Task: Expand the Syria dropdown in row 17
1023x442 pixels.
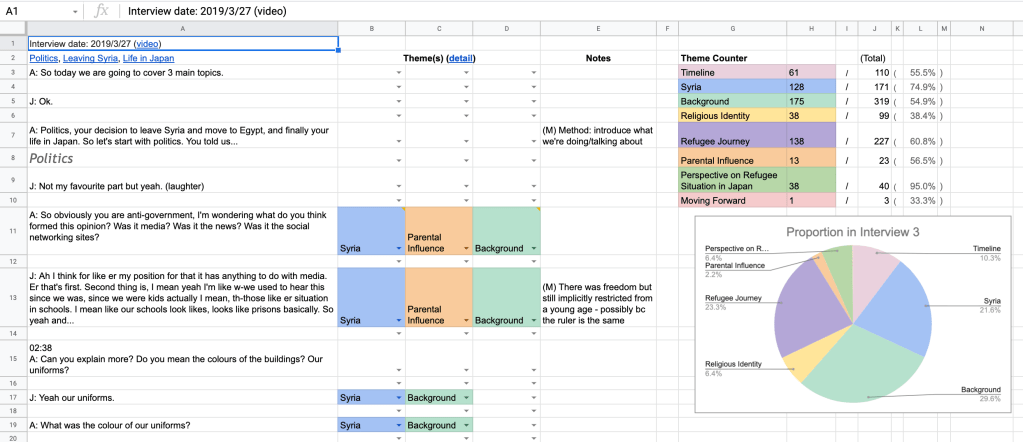Action: click(399, 397)
